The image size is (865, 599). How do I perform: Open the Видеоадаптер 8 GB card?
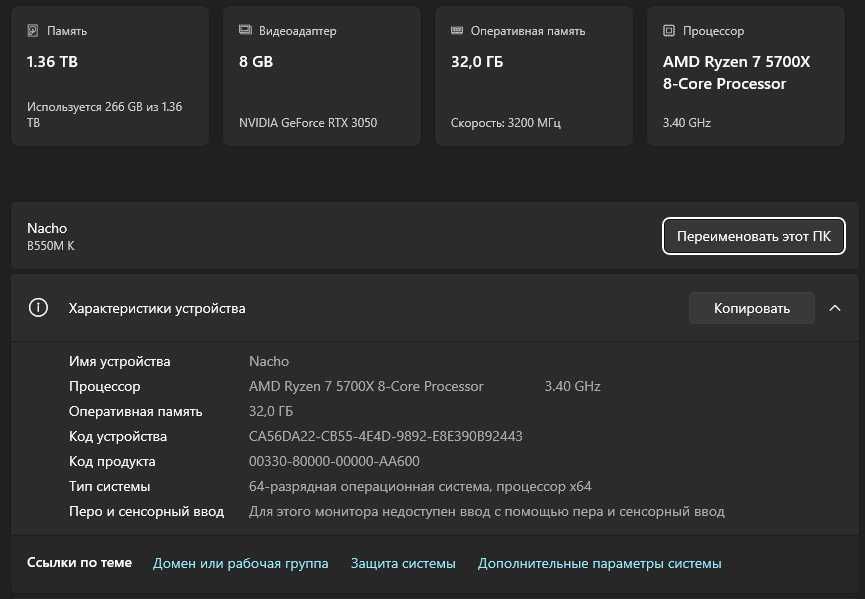(322, 76)
